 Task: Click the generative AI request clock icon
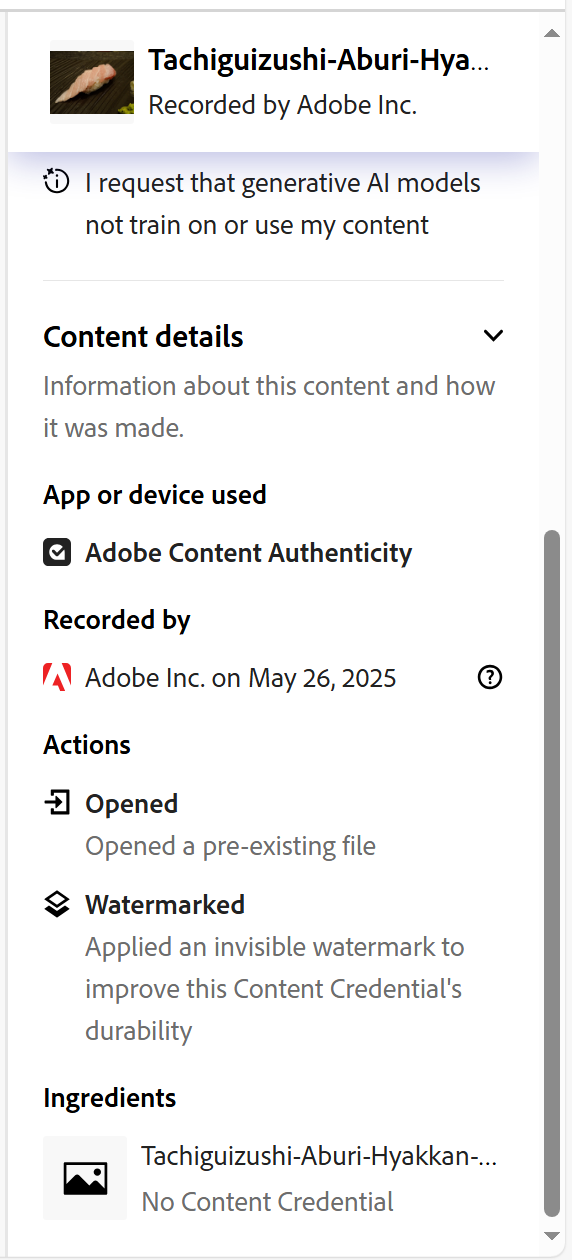tap(57, 182)
